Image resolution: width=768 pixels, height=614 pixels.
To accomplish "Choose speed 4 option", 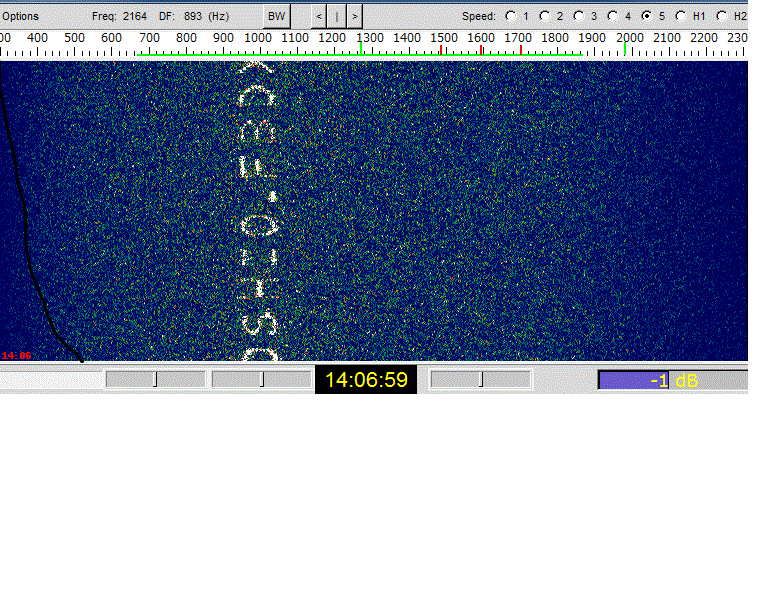I will (613, 16).
